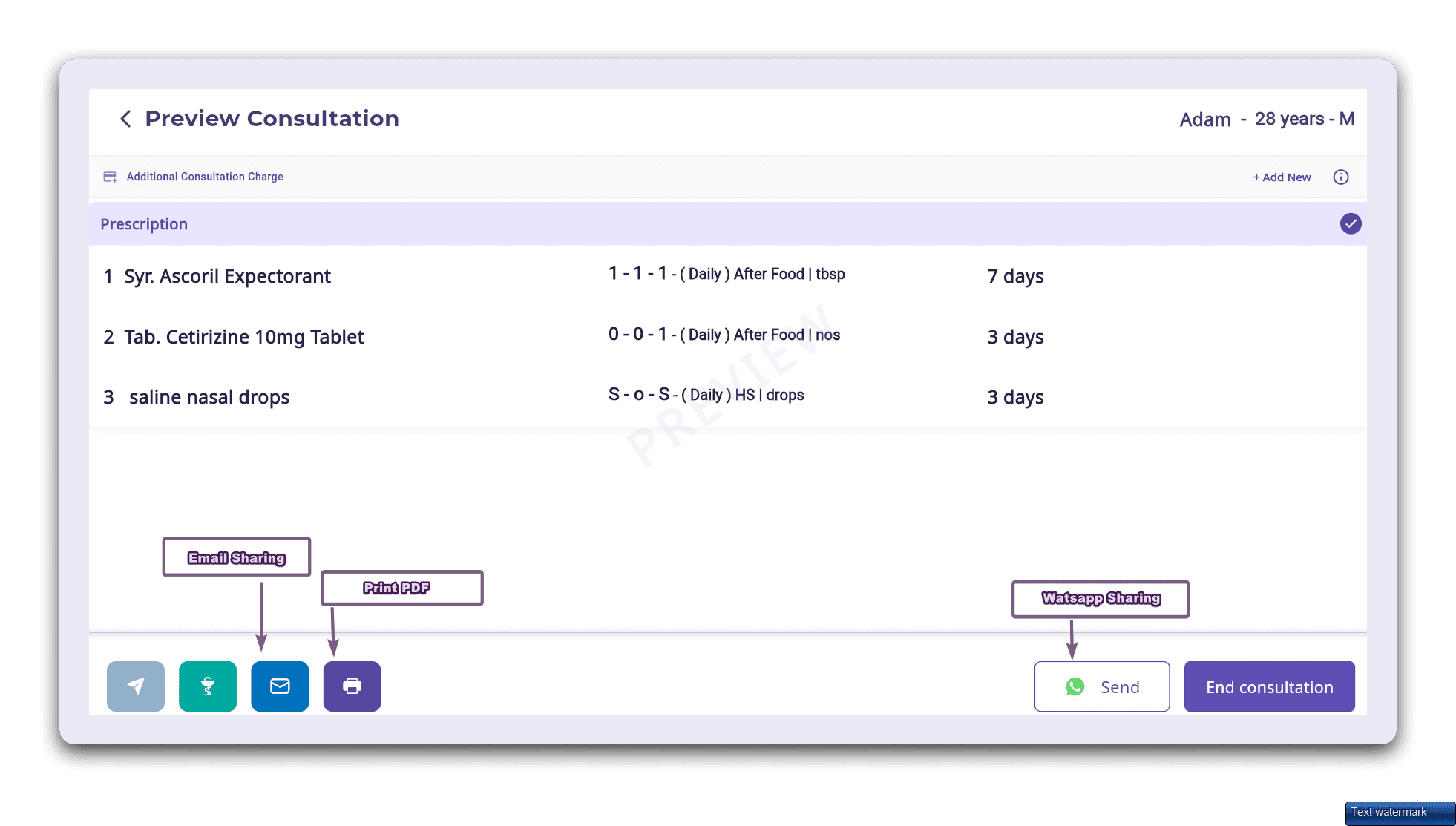This screenshot has height=826, width=1456.
Task: Open the Additional Consultation Charge label
Action: [x=205, y=177]
